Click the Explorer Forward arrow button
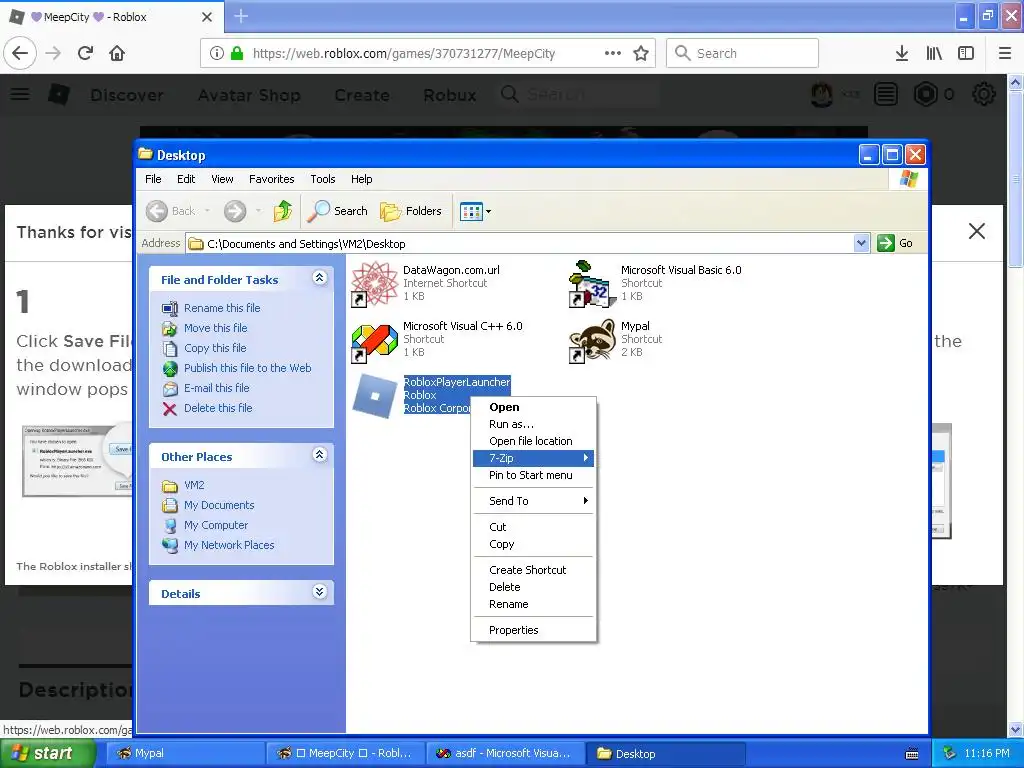1024x768 pixels. pyautogui.click(x=235, y=211)
